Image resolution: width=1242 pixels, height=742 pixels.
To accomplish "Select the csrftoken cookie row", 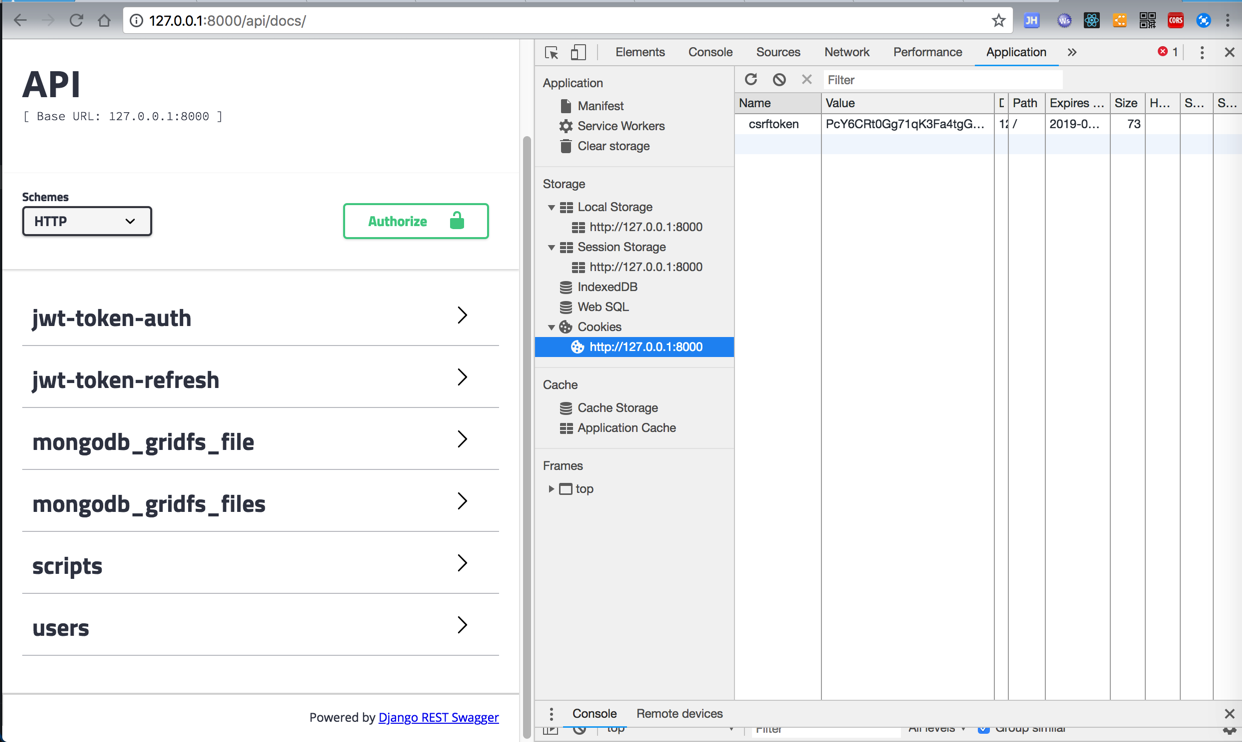I will click(988, 124).
